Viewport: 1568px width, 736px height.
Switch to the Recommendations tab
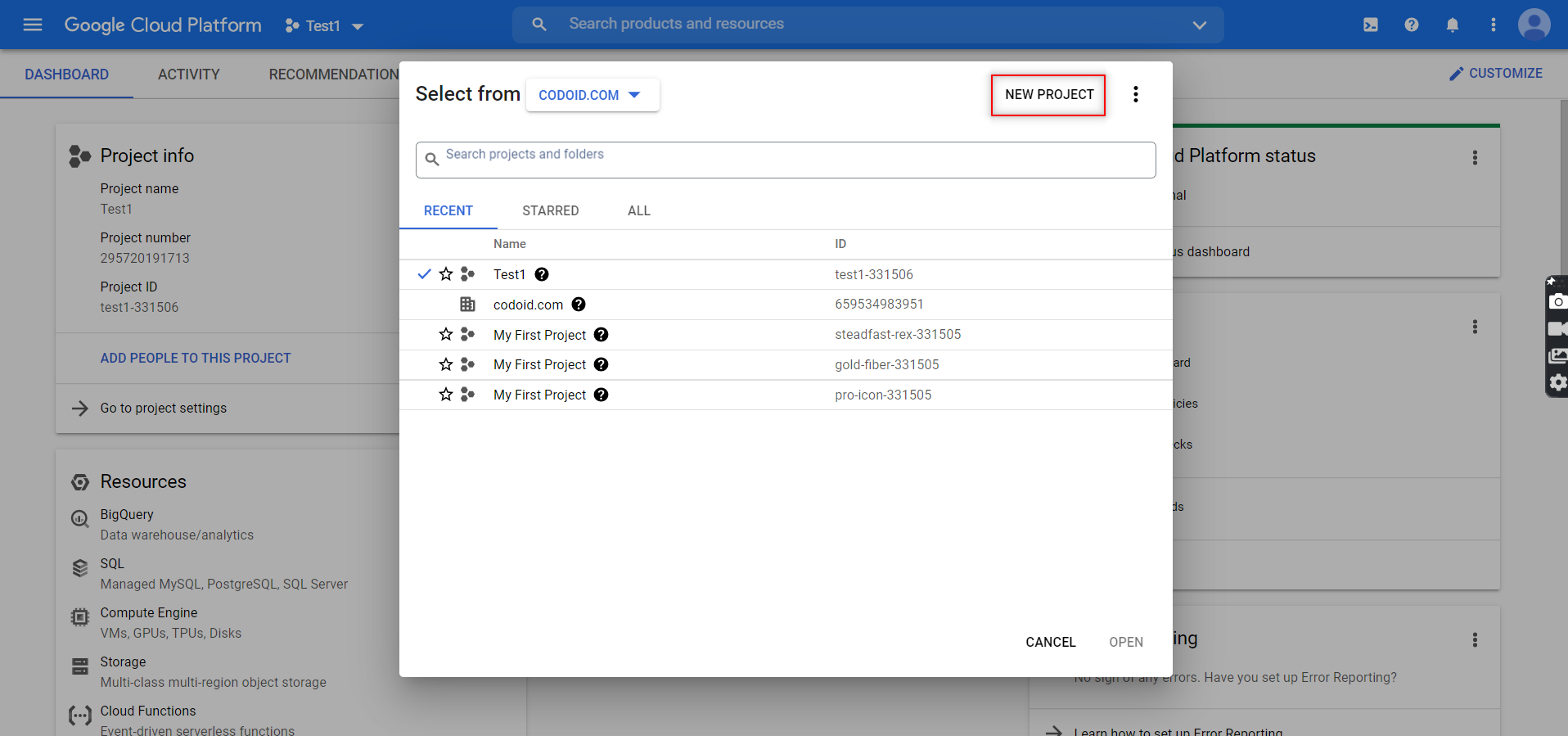coord(334,75)
